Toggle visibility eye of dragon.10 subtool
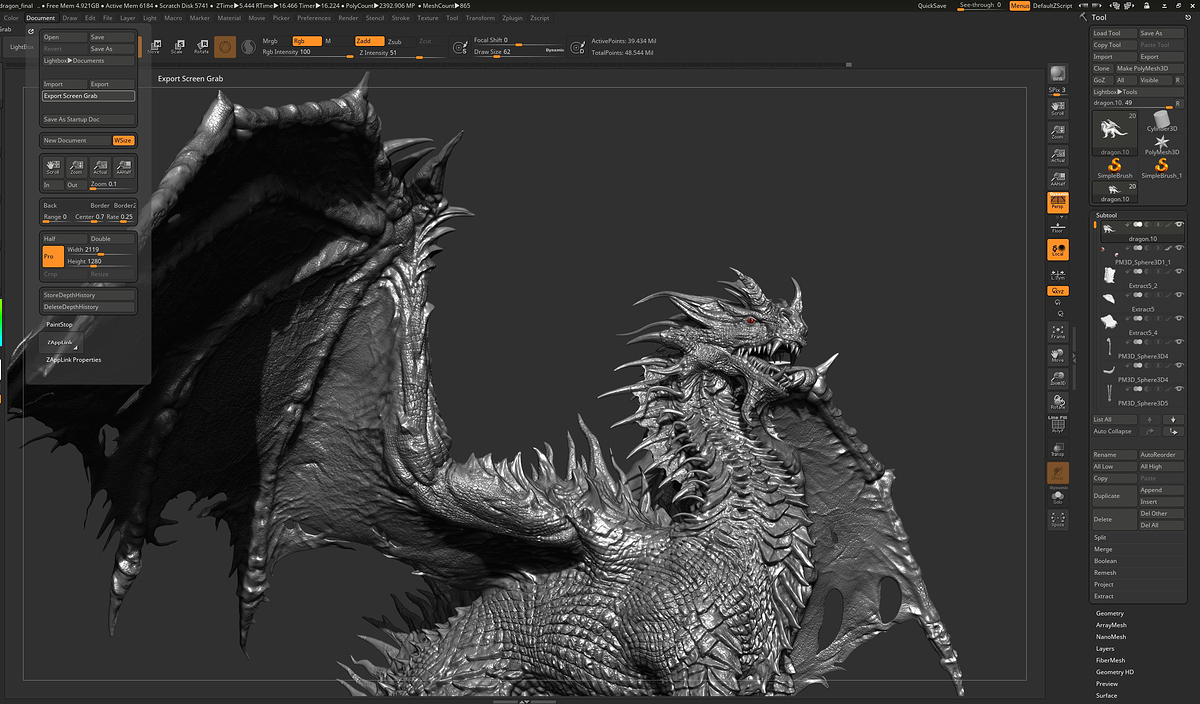Viewport: 1200px width, 704px height. [x=1179, y=225]
